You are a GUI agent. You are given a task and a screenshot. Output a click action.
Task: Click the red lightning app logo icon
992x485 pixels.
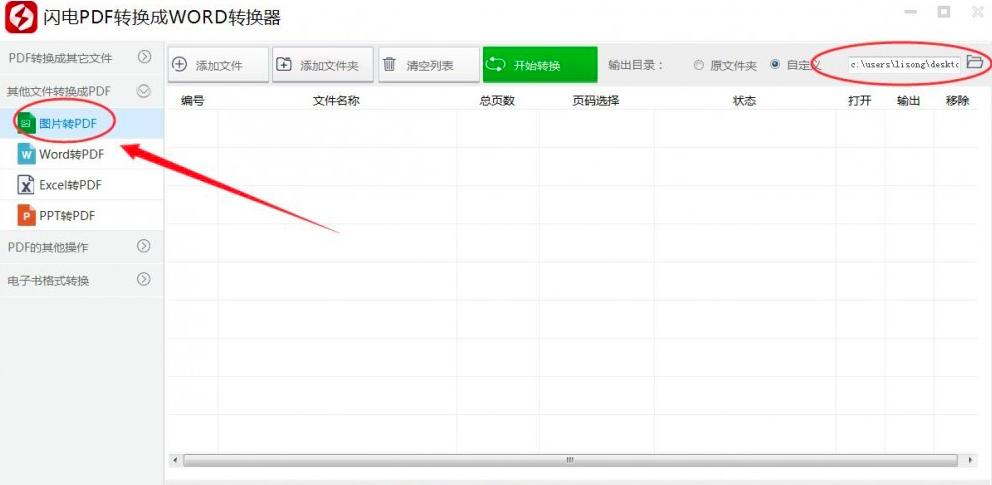click(21, 17)
